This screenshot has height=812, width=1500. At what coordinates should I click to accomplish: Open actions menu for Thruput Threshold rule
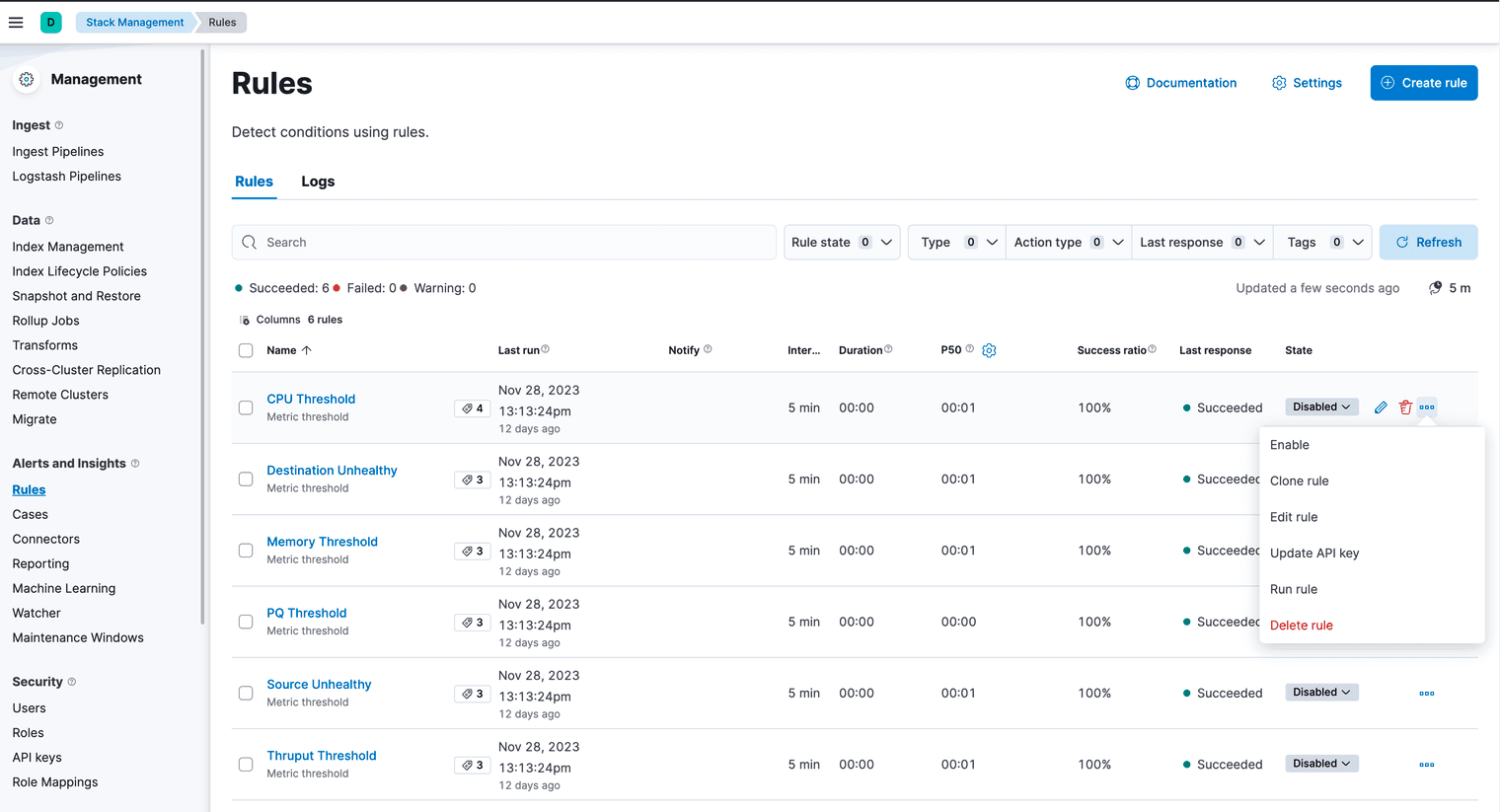pos(1426,765)
